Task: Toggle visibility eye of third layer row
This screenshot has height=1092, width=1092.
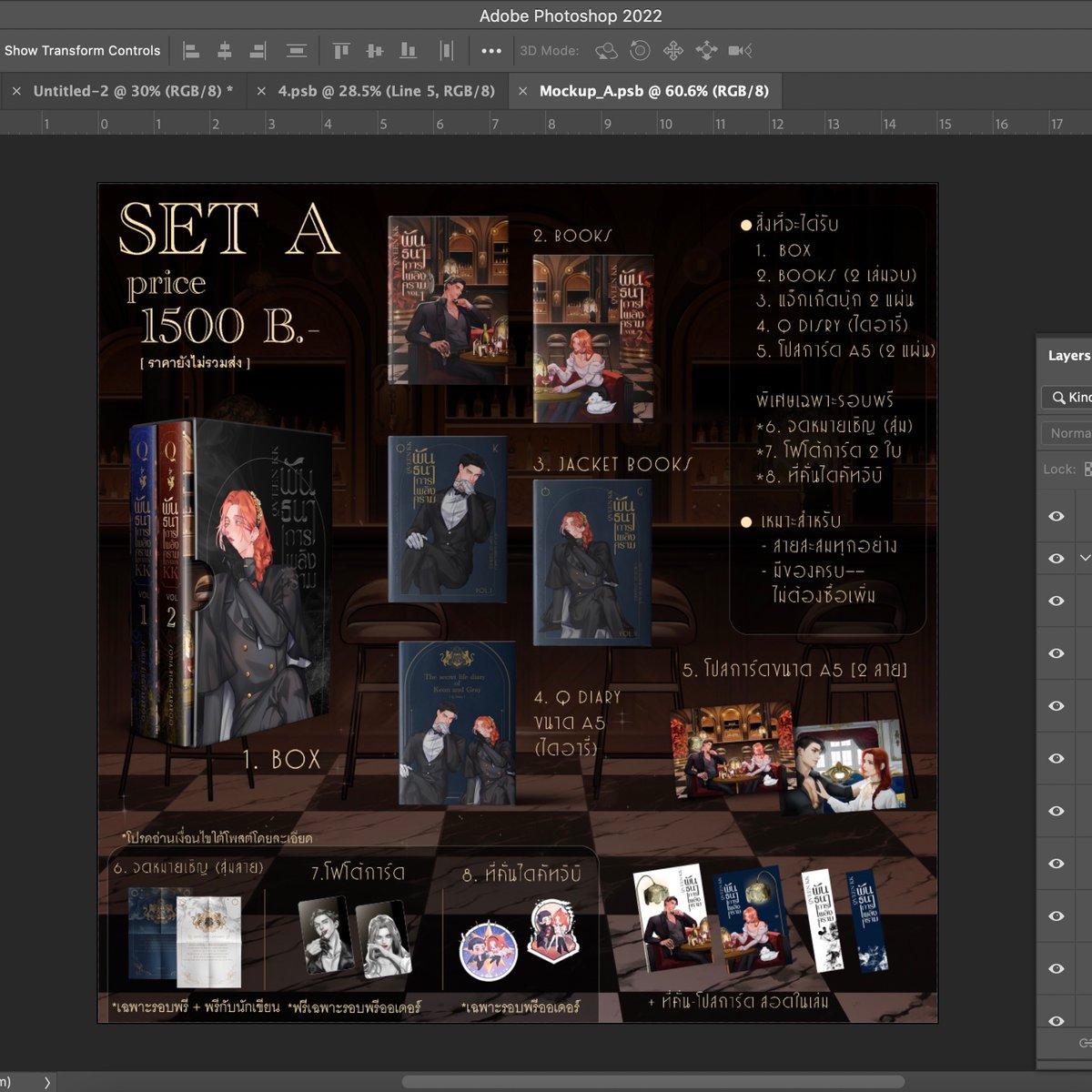Action: point(1057,601)
